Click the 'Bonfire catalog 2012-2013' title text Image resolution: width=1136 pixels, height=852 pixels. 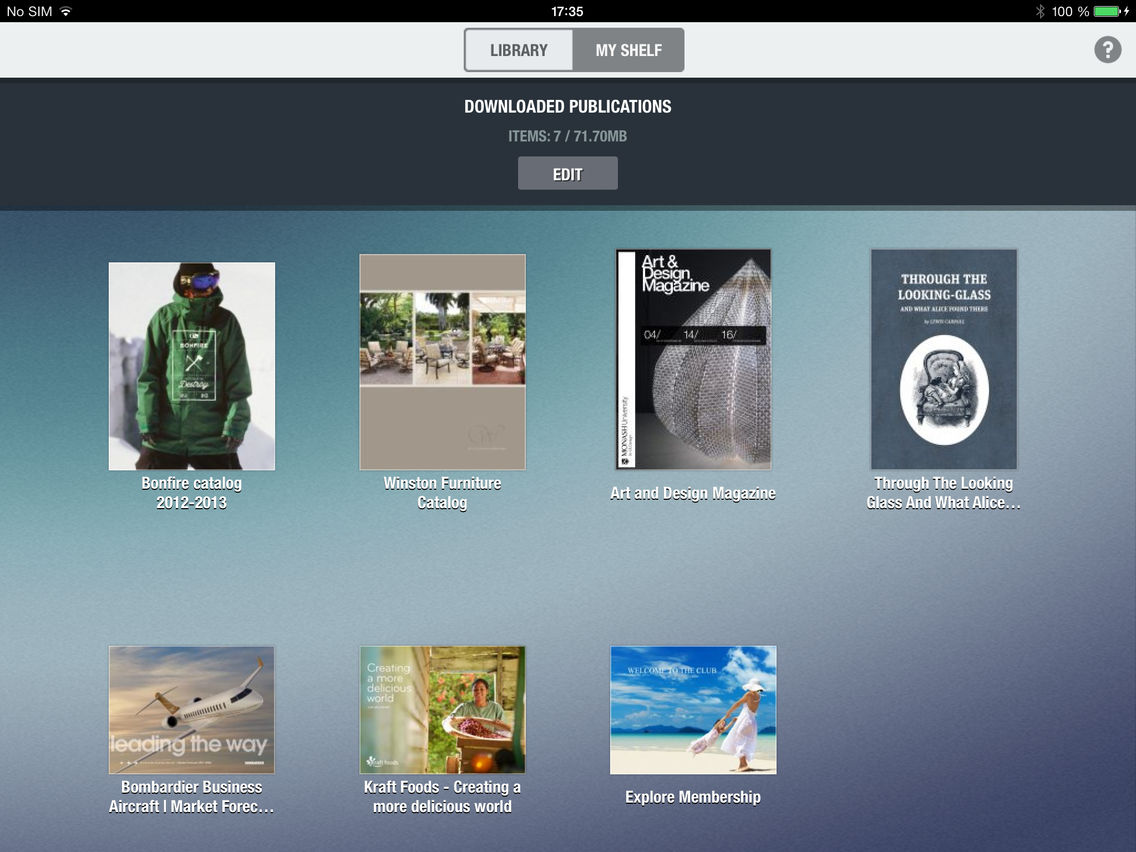[x=192, y=493]
